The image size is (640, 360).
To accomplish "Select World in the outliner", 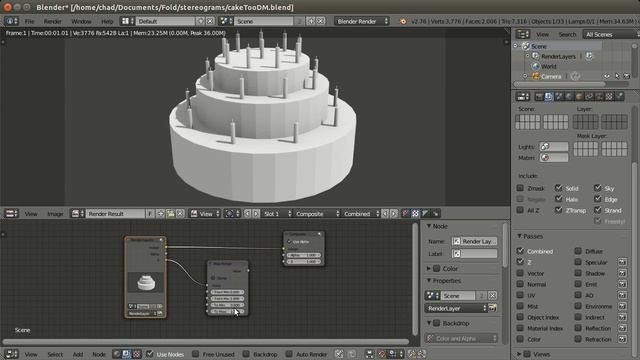I will 549,66.
